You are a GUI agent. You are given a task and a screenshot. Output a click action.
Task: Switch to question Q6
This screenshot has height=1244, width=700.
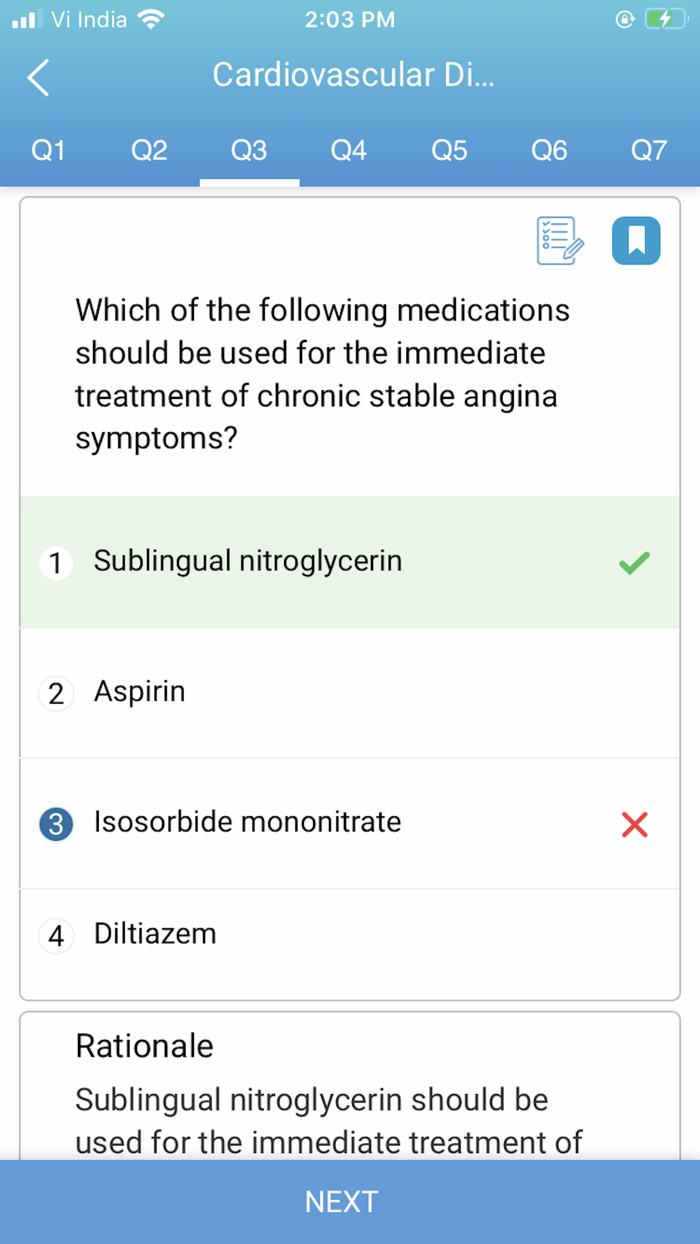click(x=548, y=150)
